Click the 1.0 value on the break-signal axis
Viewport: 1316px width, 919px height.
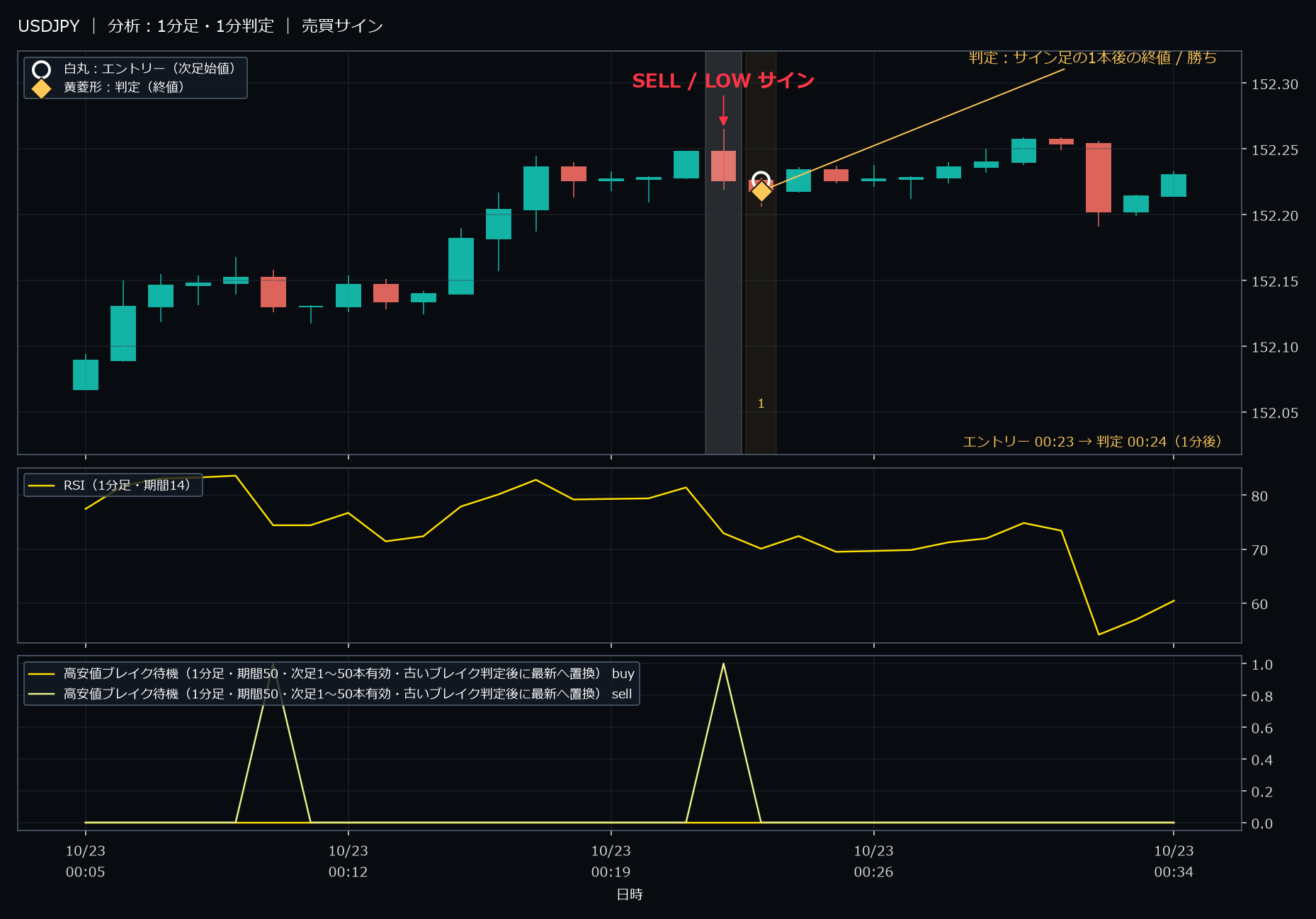1262,665
